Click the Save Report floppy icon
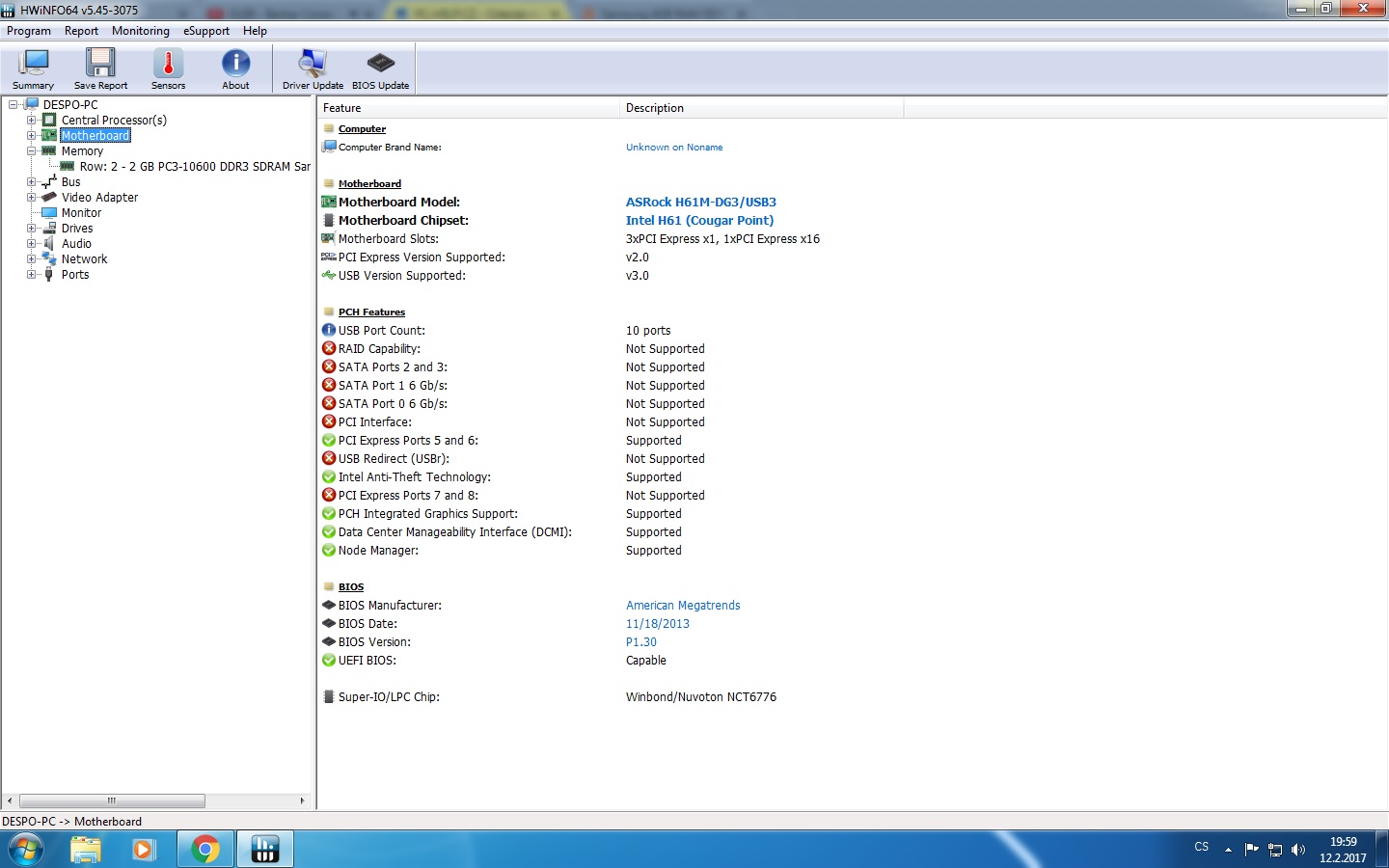Viewport: 1389px width, 868px height. [100, 68]
